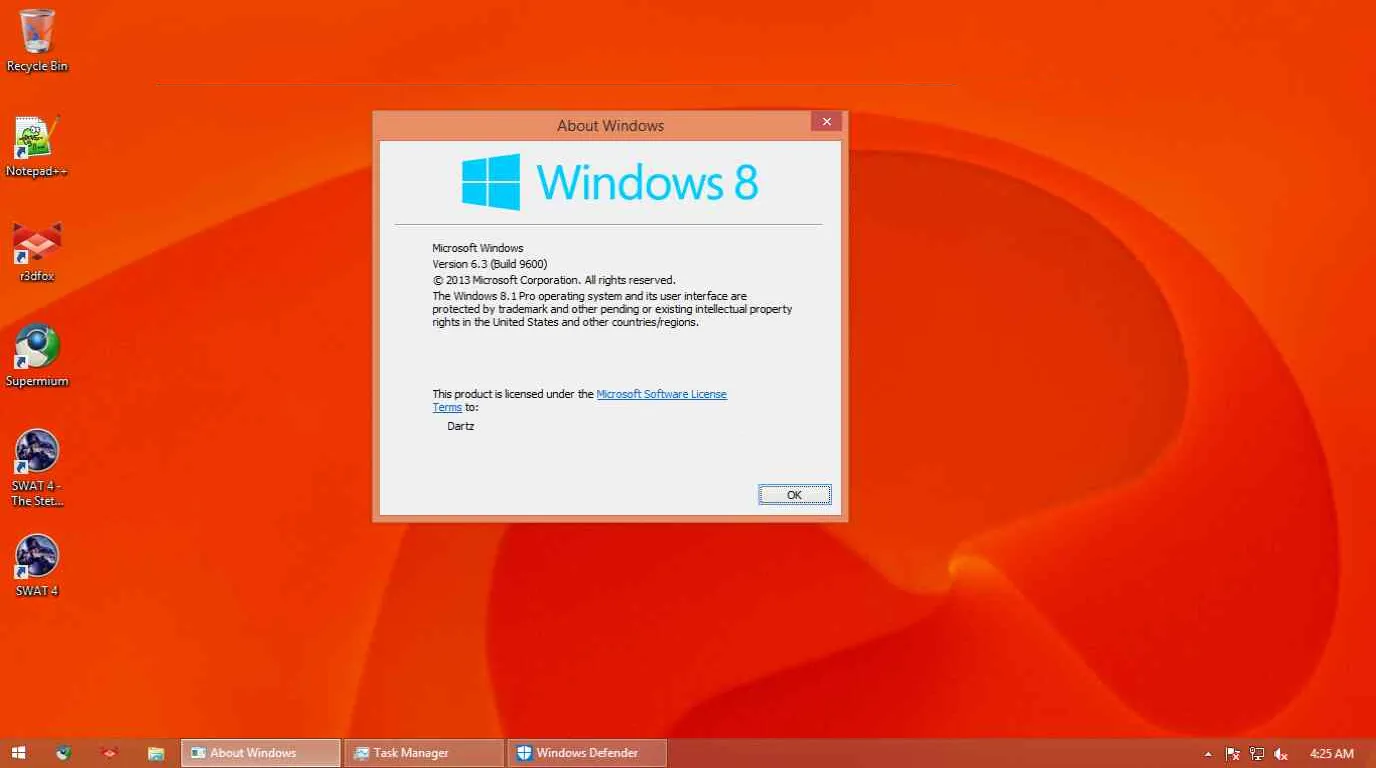Click the "© 2013 Microsoft Corporation" copyright line
Screen dimensions: 1376x768
554,280
